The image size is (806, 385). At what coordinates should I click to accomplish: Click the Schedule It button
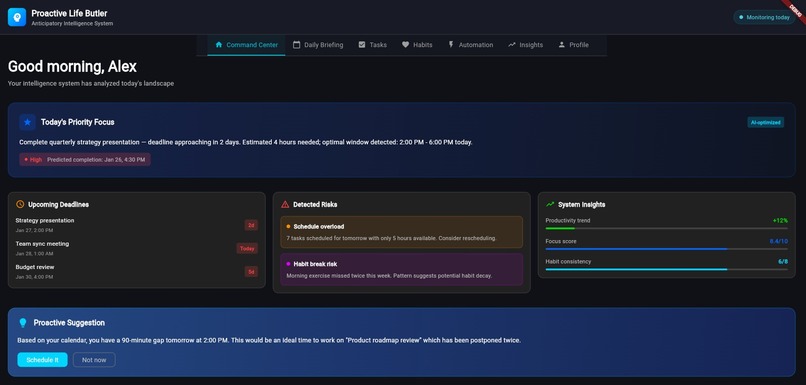tap(42, 360)
